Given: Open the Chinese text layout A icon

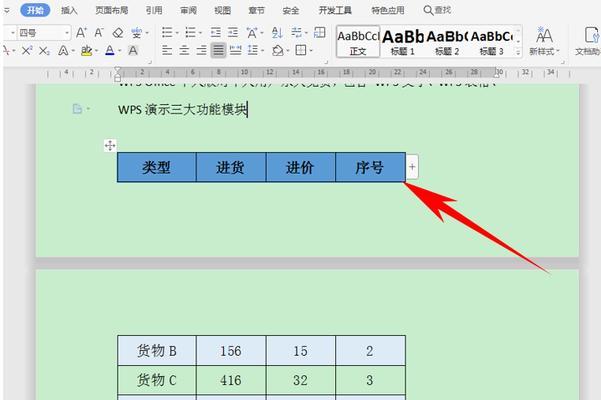Looking at the screenshot, I should tap(252, 33).
